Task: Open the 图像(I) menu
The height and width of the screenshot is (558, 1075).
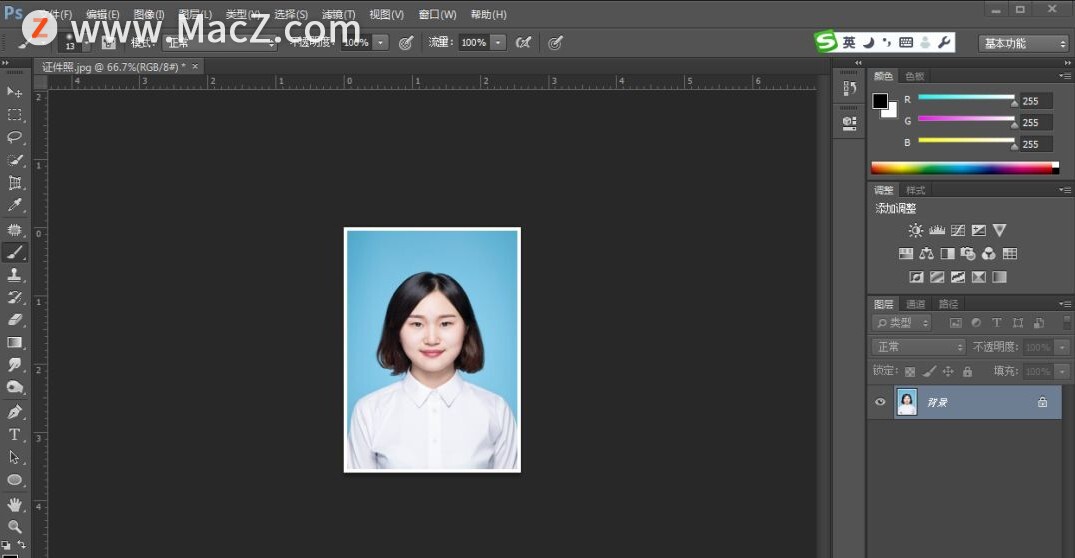Action: click(149, 14)
